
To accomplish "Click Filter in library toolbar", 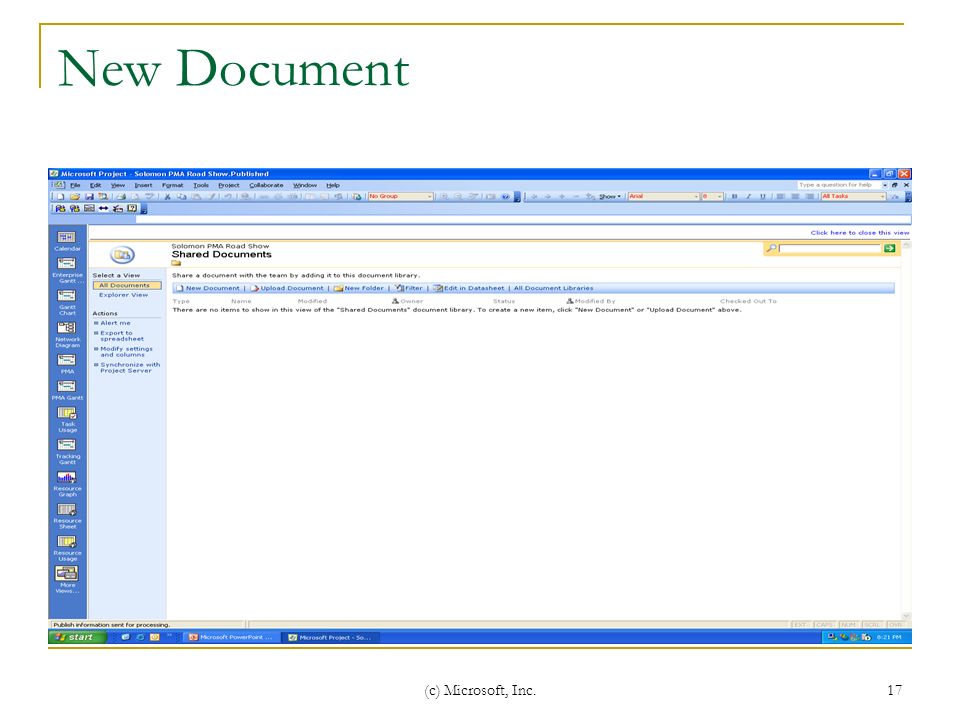I will click(409, 288).
